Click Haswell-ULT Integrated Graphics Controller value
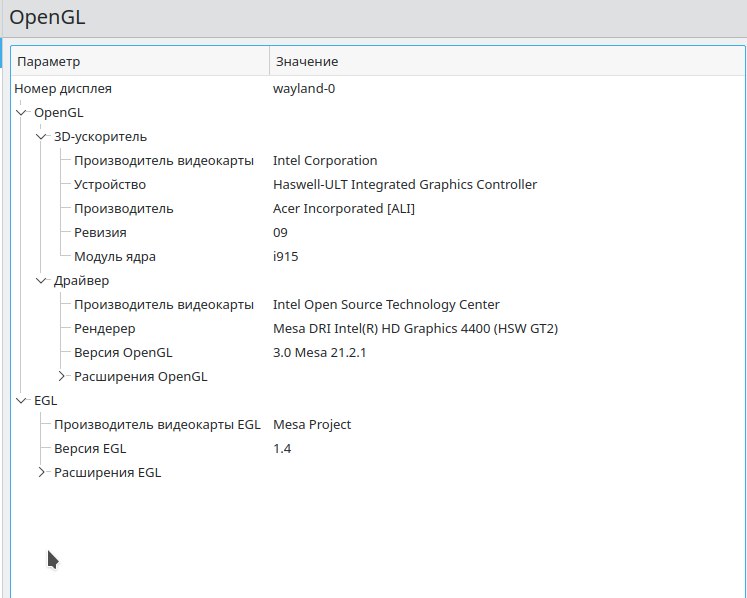The image size is (747, 598). tap(405, 185)
